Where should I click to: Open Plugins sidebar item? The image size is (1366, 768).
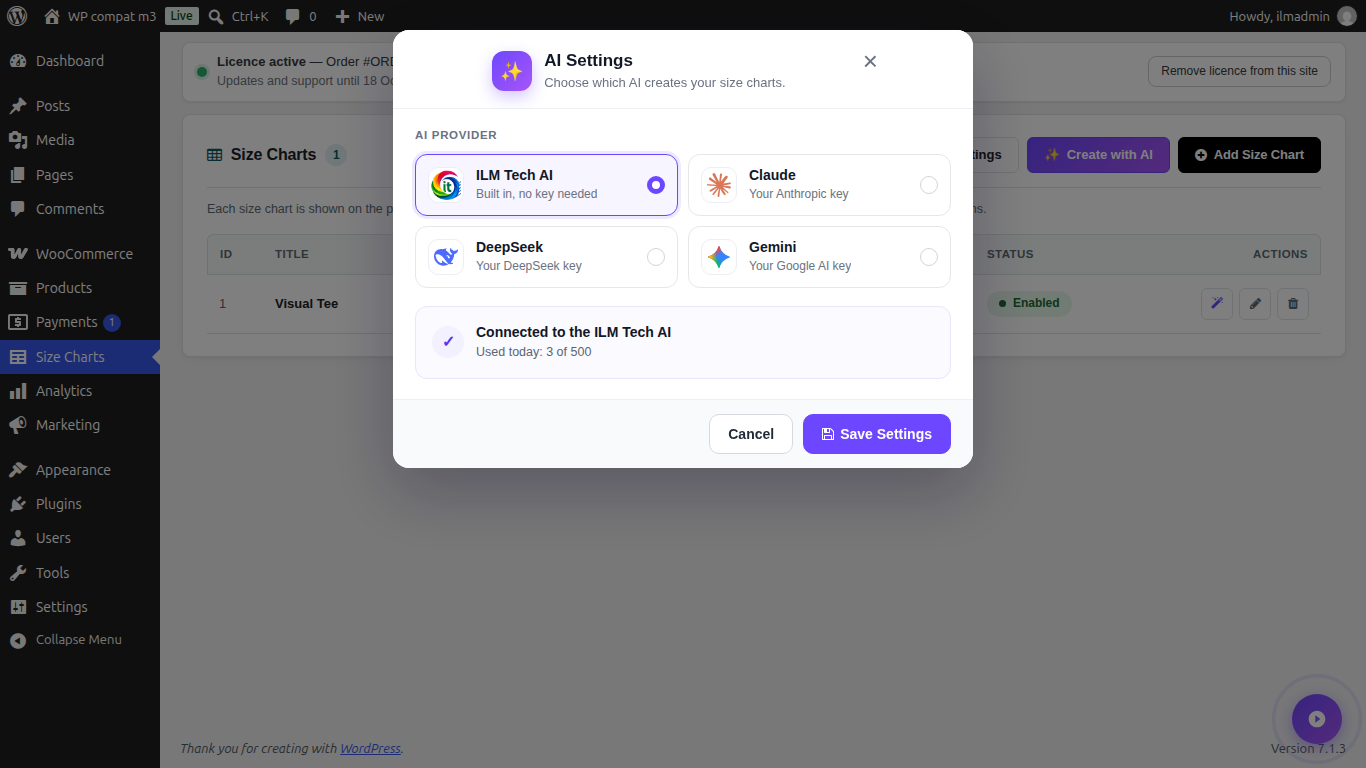[x=80, y=504]
